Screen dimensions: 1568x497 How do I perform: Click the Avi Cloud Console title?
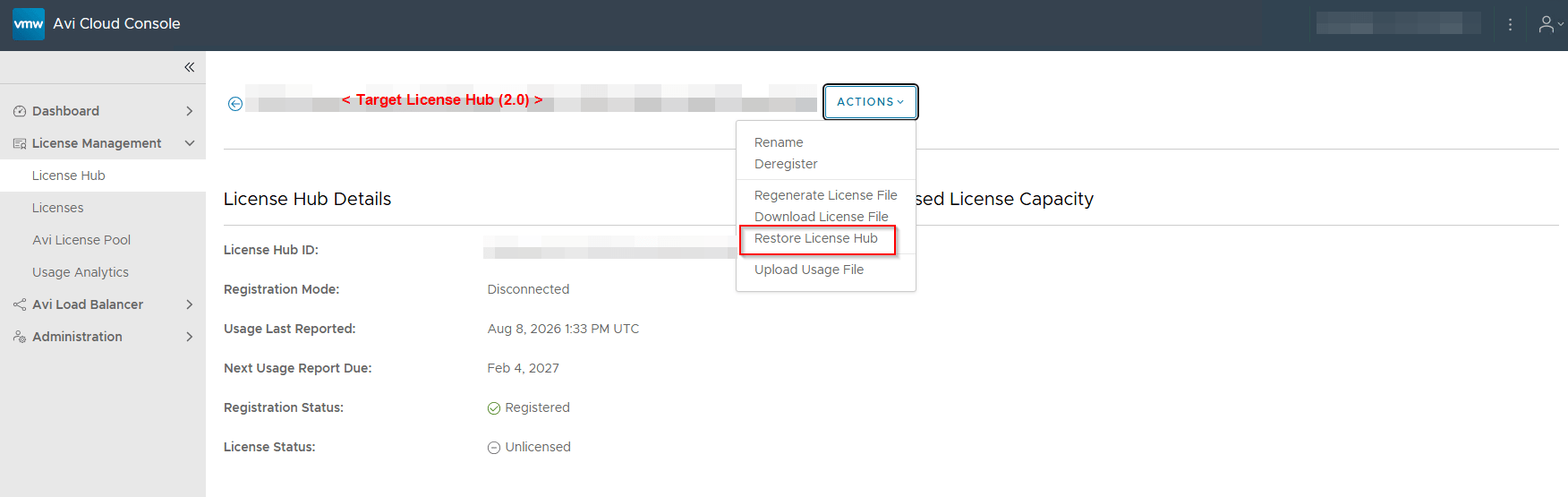[116, 24]
